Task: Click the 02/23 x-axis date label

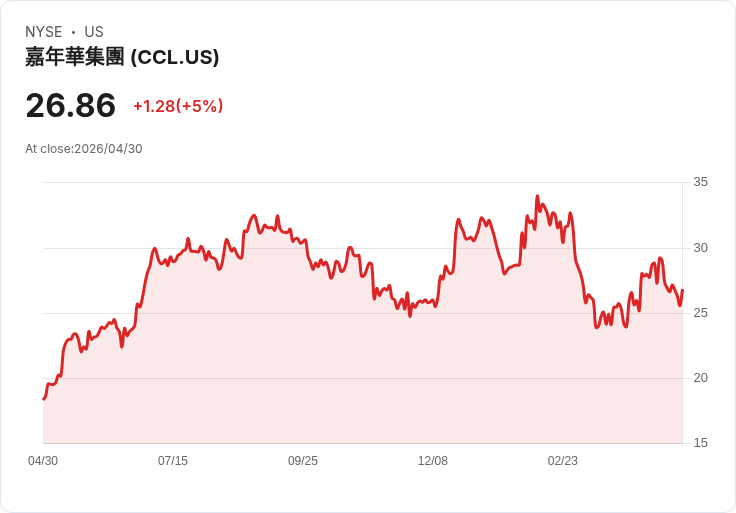Action: pos(562,461)
